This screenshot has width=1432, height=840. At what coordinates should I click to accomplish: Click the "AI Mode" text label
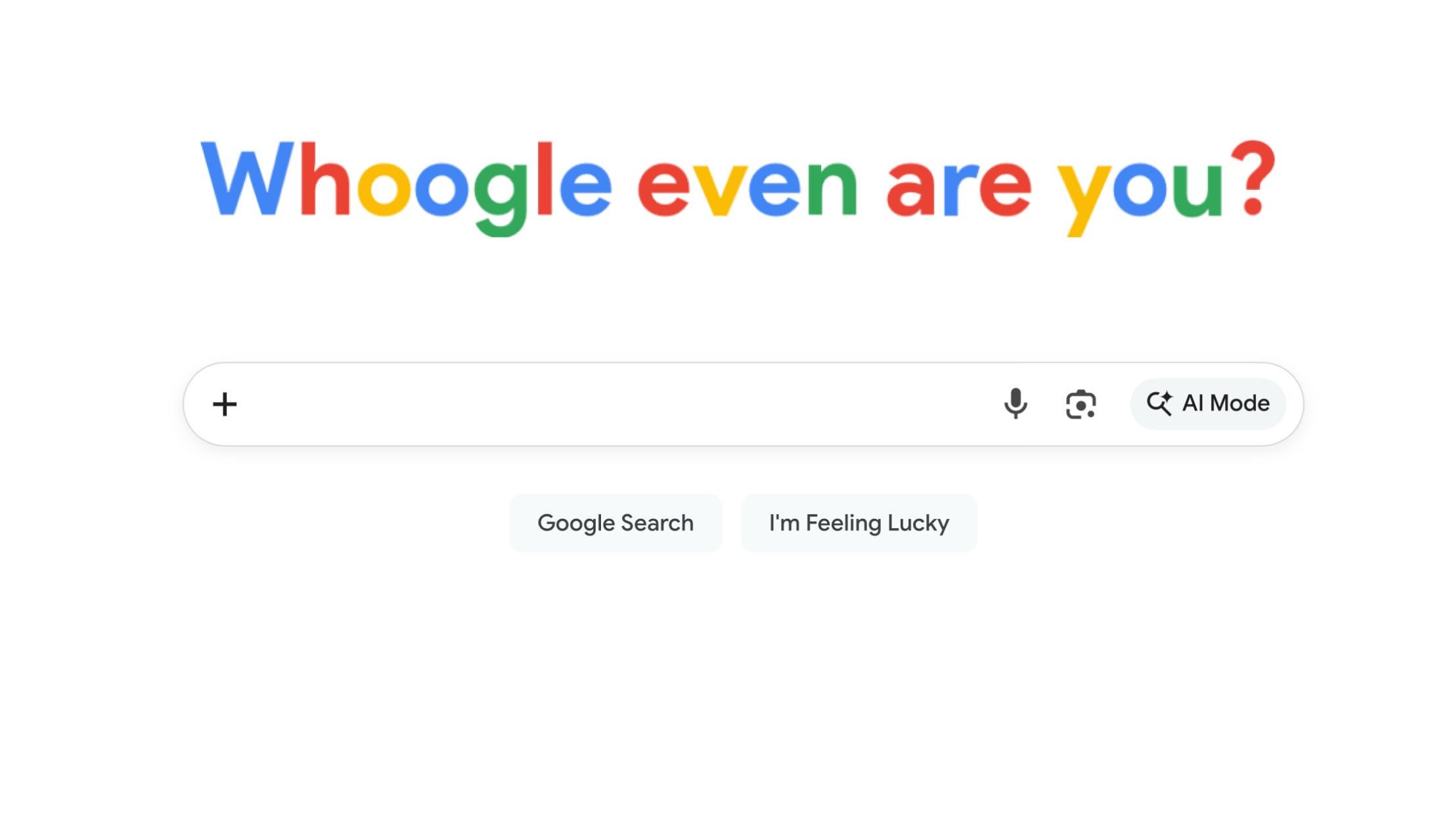click(1226, 403)
